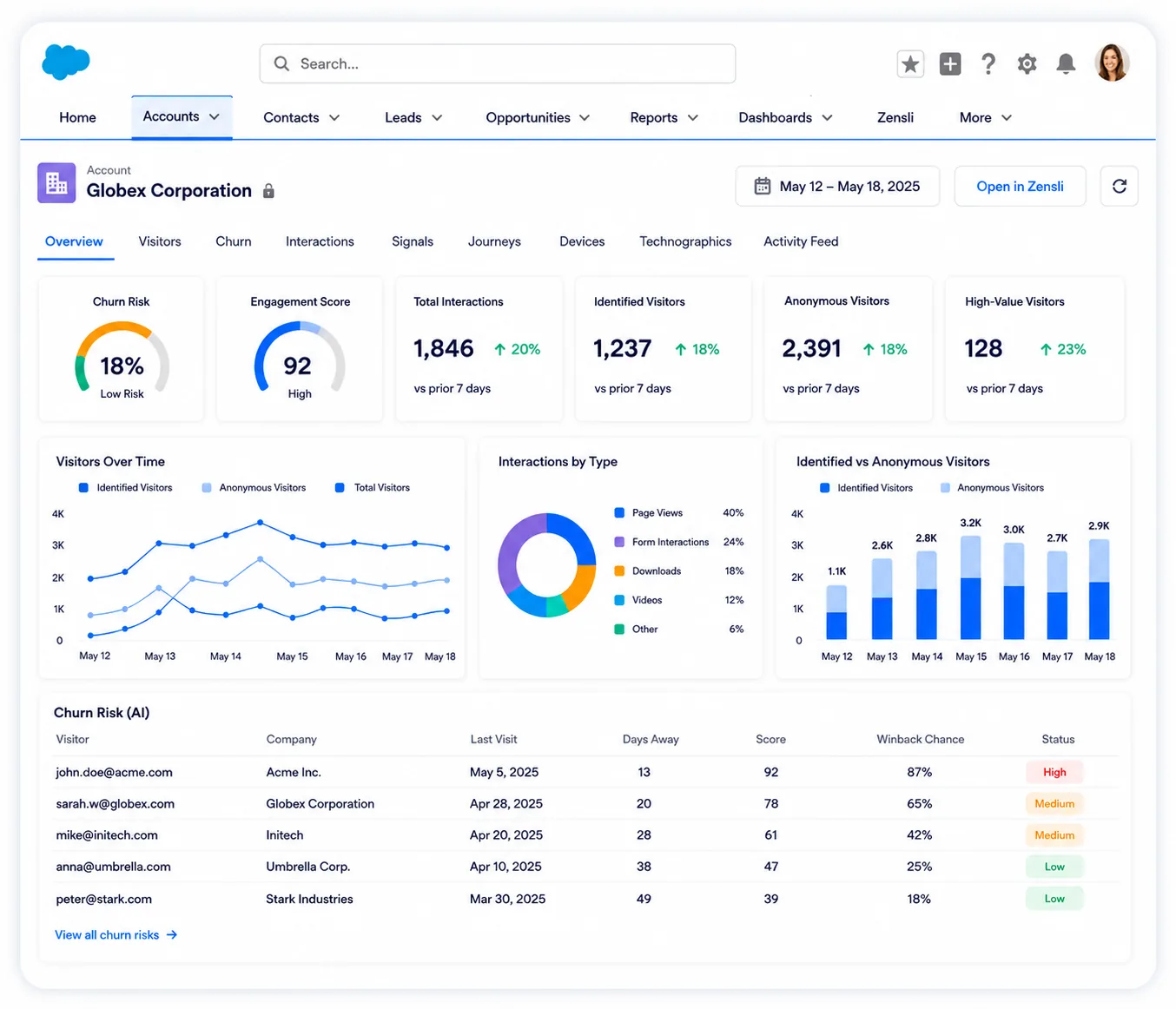Open the May 12 – May 18 date picker

click(837, 186)
